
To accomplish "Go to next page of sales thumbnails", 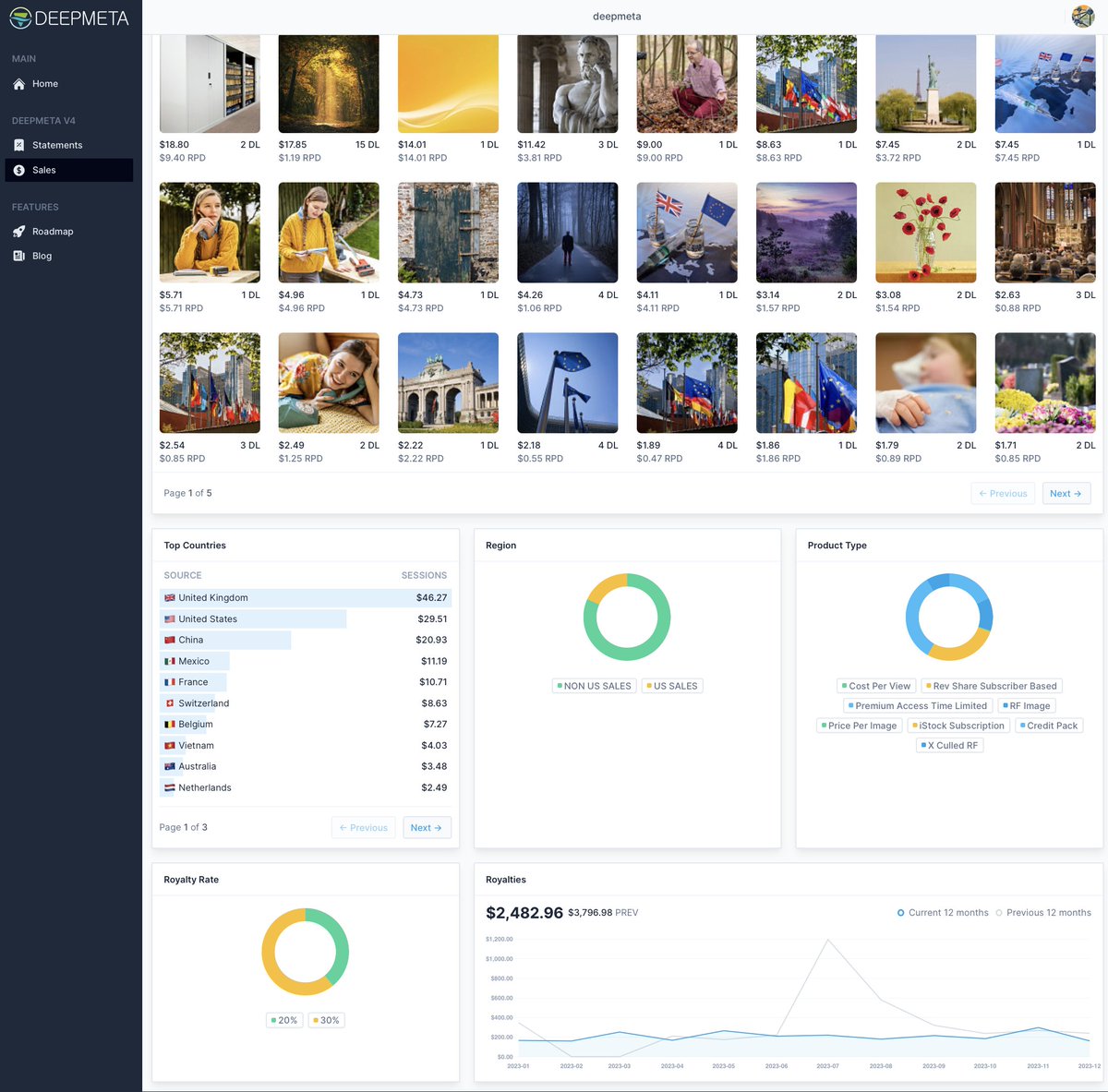I will point(1066,493).
